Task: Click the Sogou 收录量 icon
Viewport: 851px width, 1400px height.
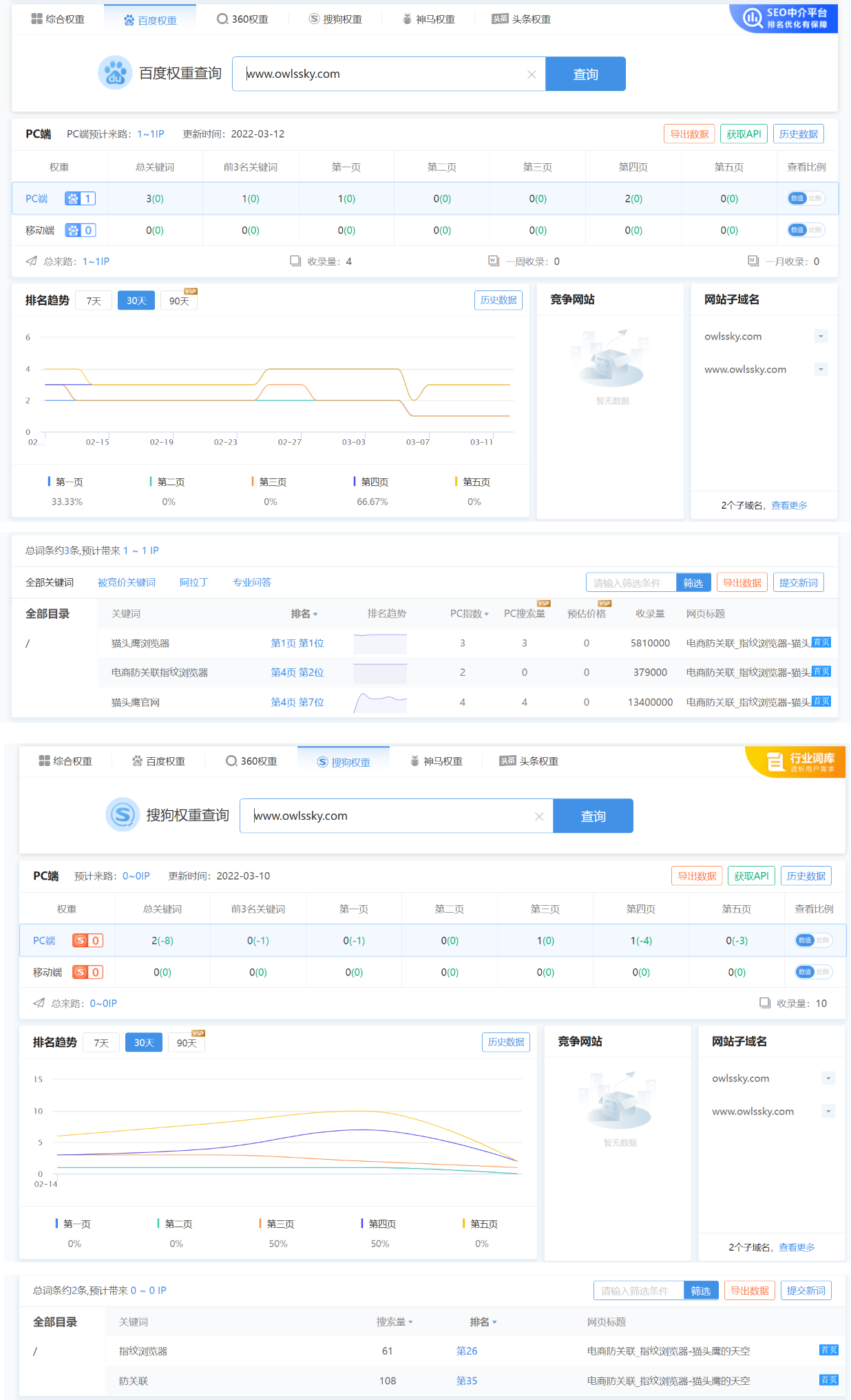Action: click(x=765, y=1003)
